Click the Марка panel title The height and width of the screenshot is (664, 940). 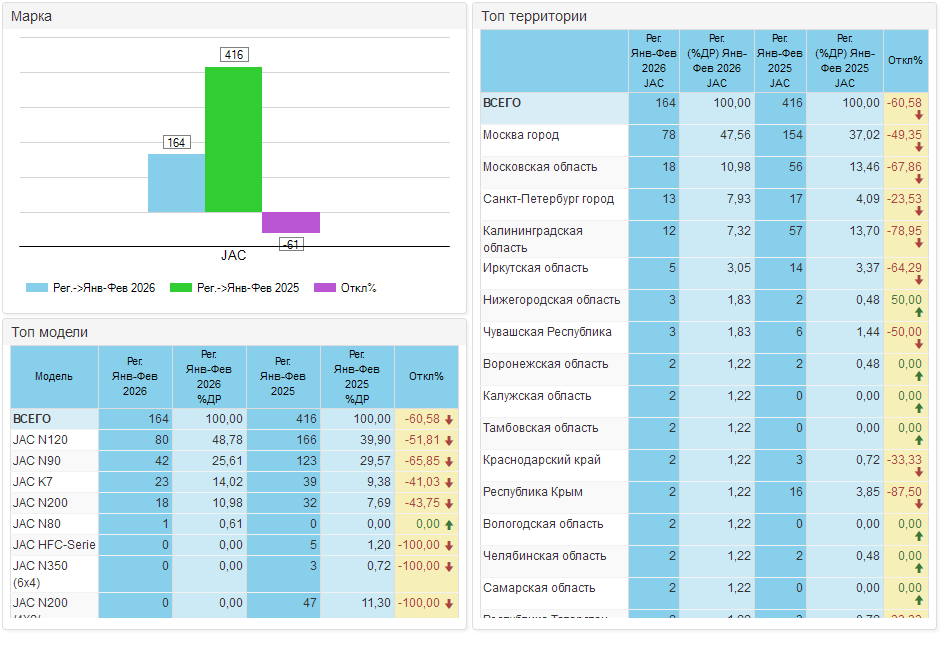click(x=32, y=16)
